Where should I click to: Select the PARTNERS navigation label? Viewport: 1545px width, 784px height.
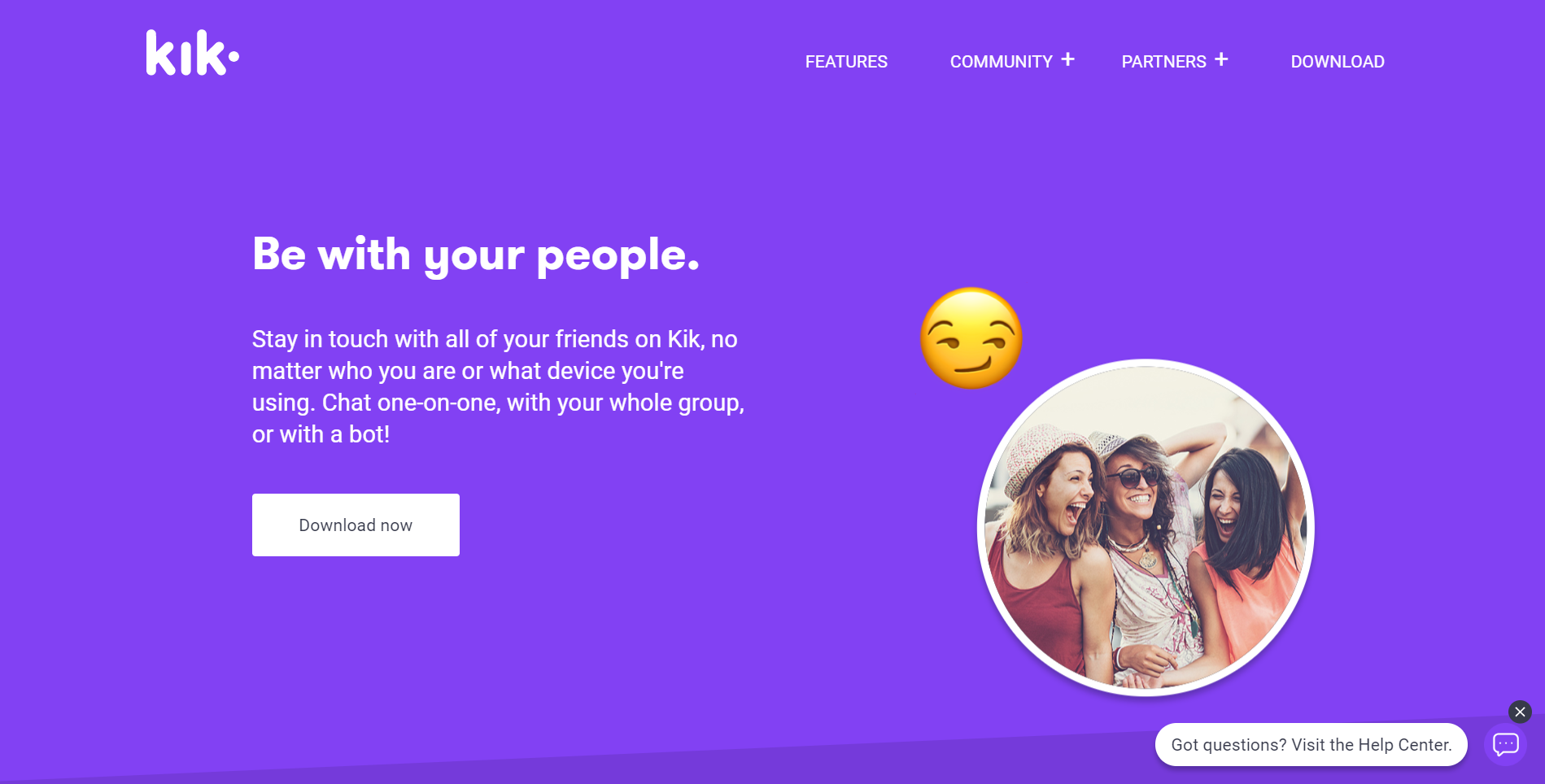click(x=1163, y=62)
